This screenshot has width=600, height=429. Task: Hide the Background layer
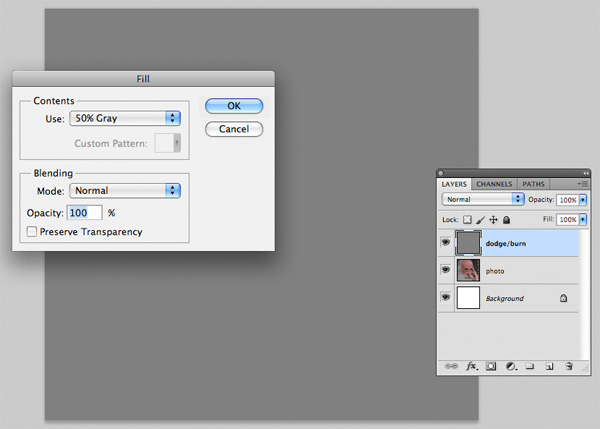click(445, 297)
